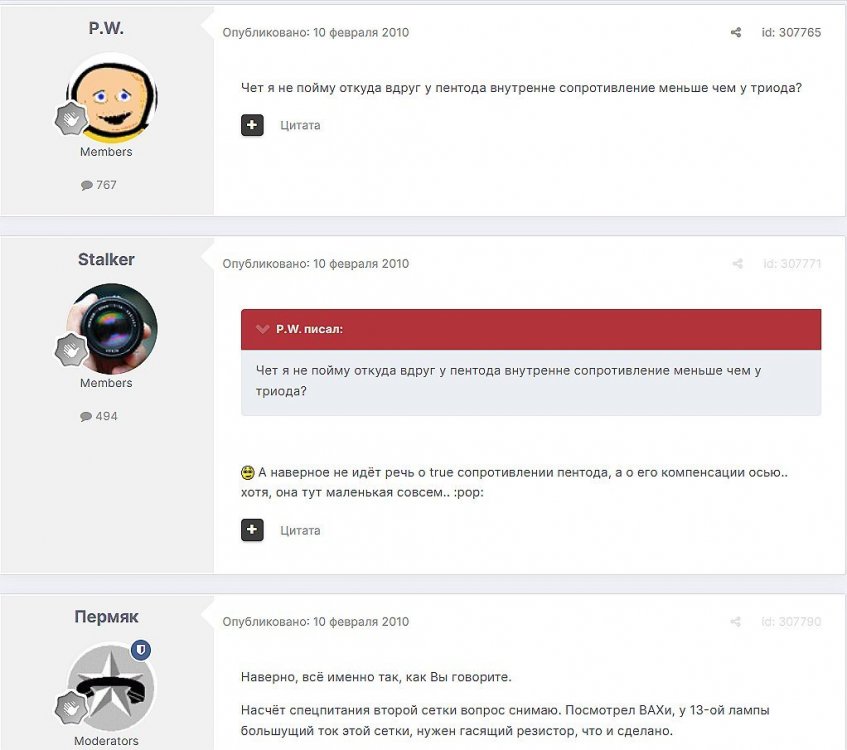Click rank badge on Пермяк's avatar
Screen dimensions: 847x750
(71, 708)
